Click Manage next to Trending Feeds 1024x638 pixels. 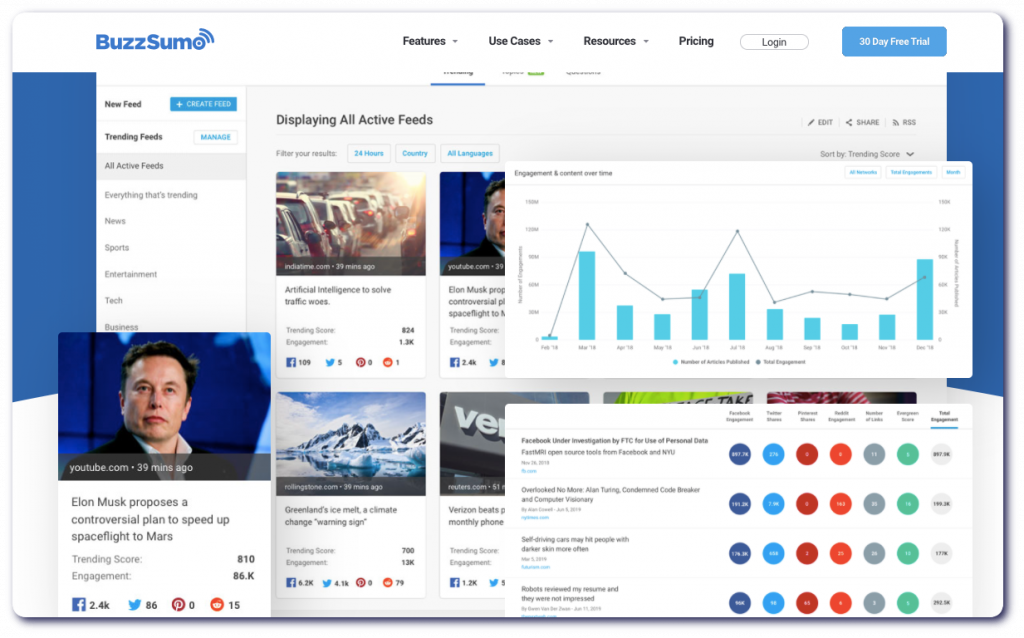pos(216,137)
